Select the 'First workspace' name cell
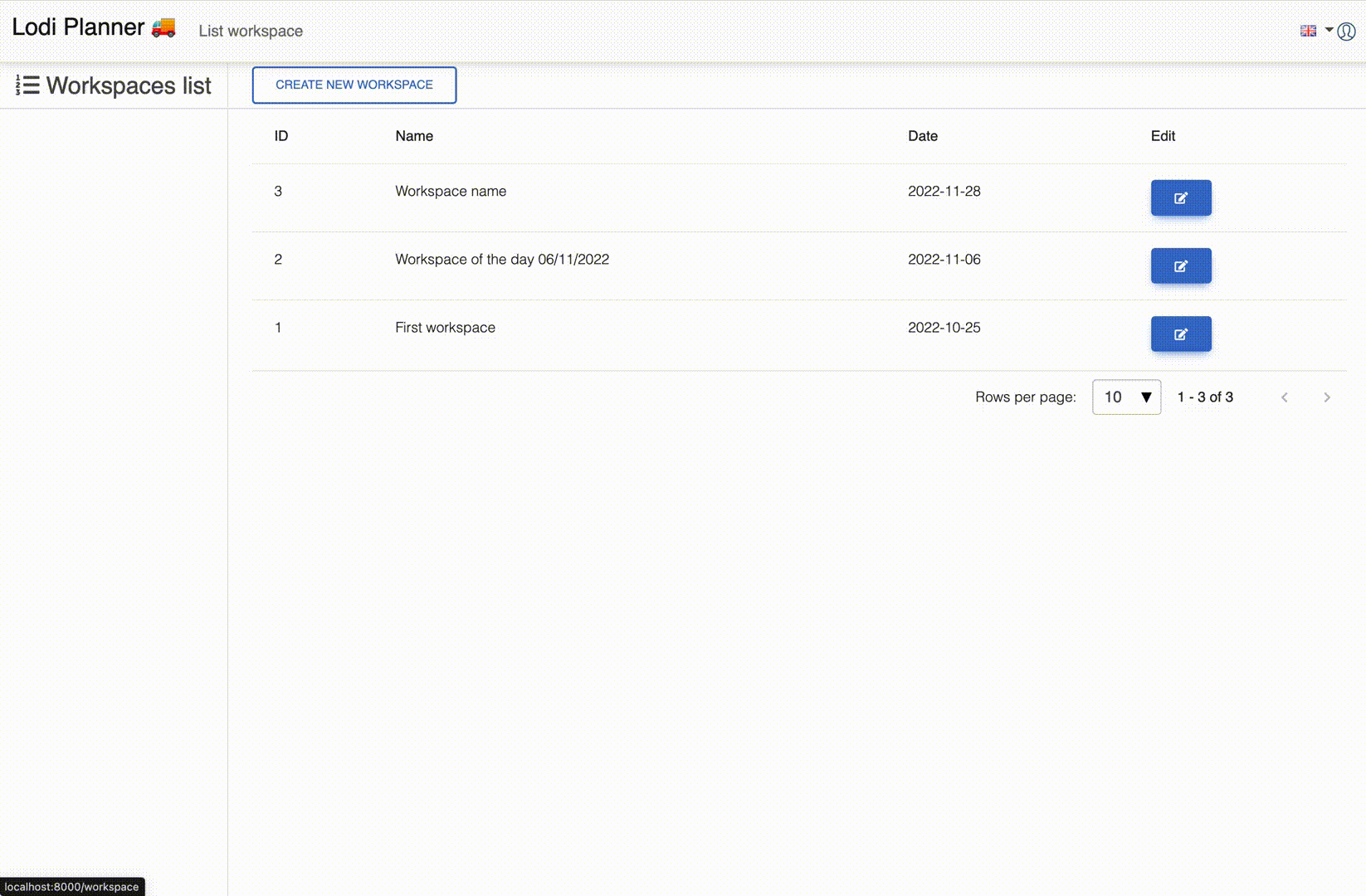 click(445, 328)
